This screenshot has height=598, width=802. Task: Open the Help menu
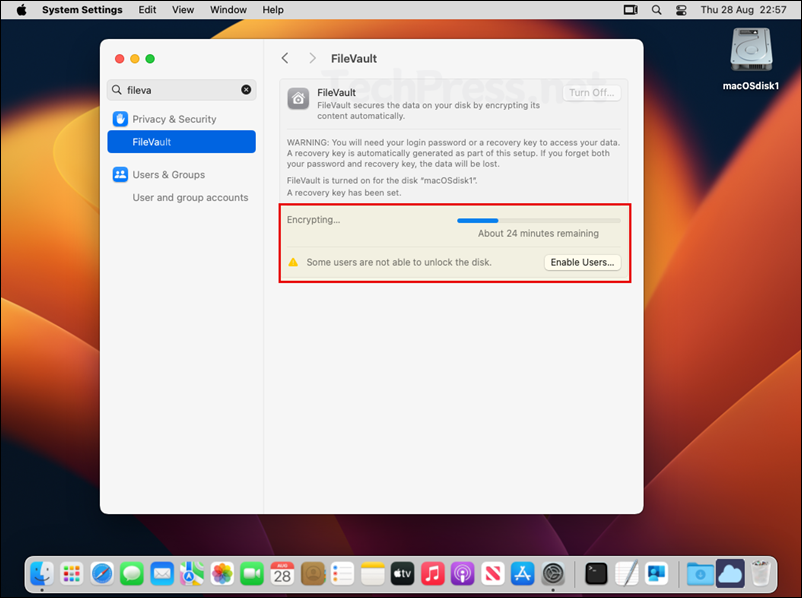click(x=273, y=10)
